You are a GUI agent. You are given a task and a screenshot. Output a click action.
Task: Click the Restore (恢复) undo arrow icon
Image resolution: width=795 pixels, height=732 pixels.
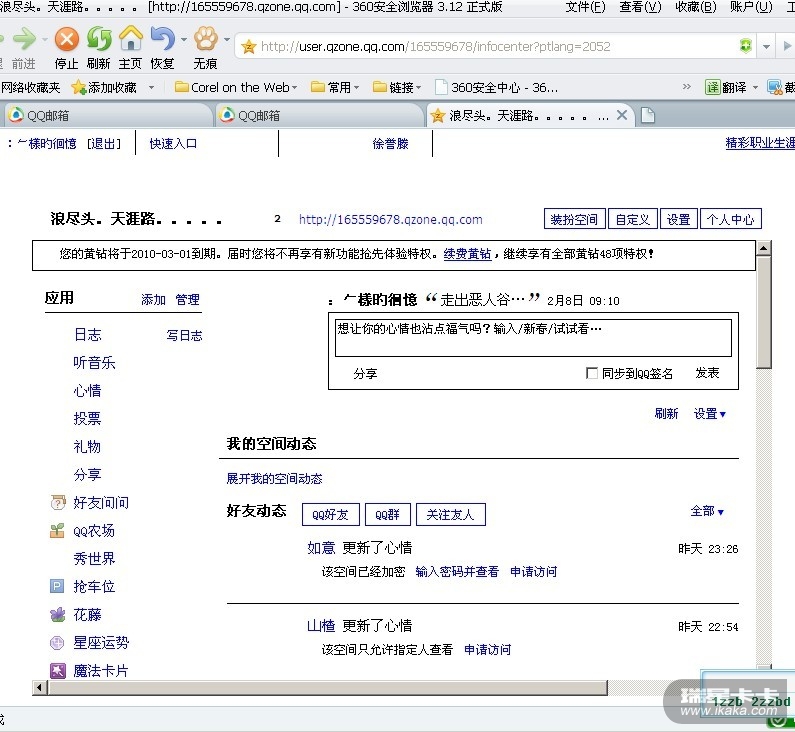[x=162, y=39]
